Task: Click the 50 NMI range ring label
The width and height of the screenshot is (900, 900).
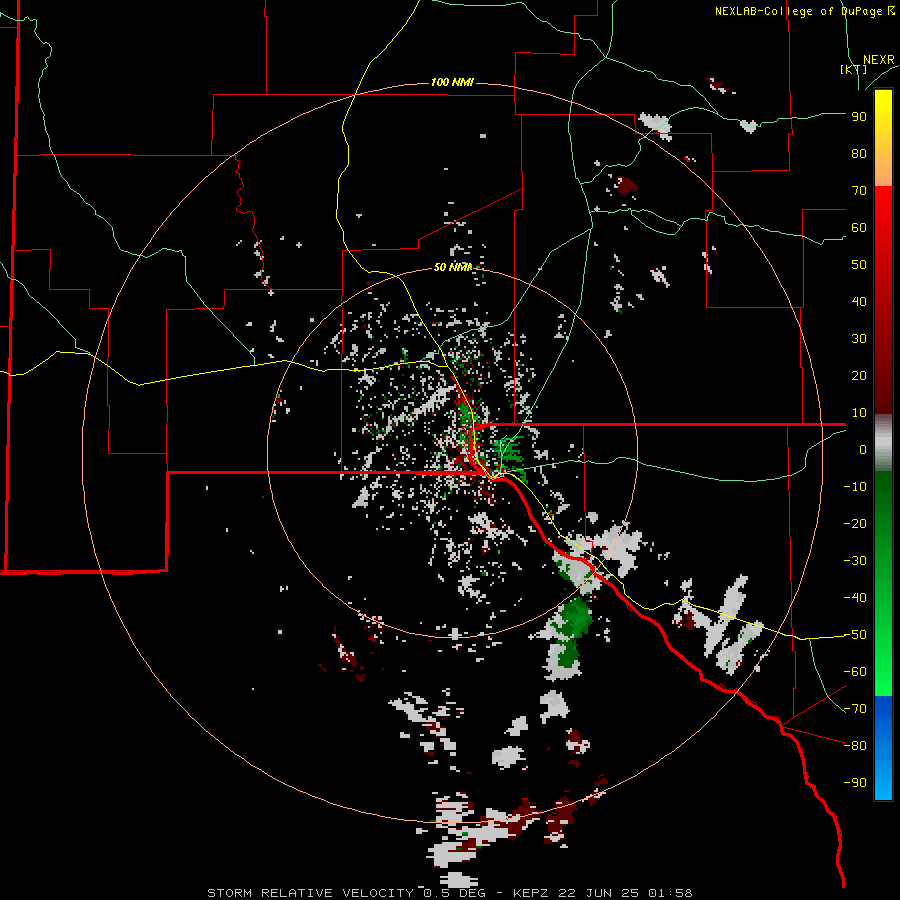Action: click(452, 267)
